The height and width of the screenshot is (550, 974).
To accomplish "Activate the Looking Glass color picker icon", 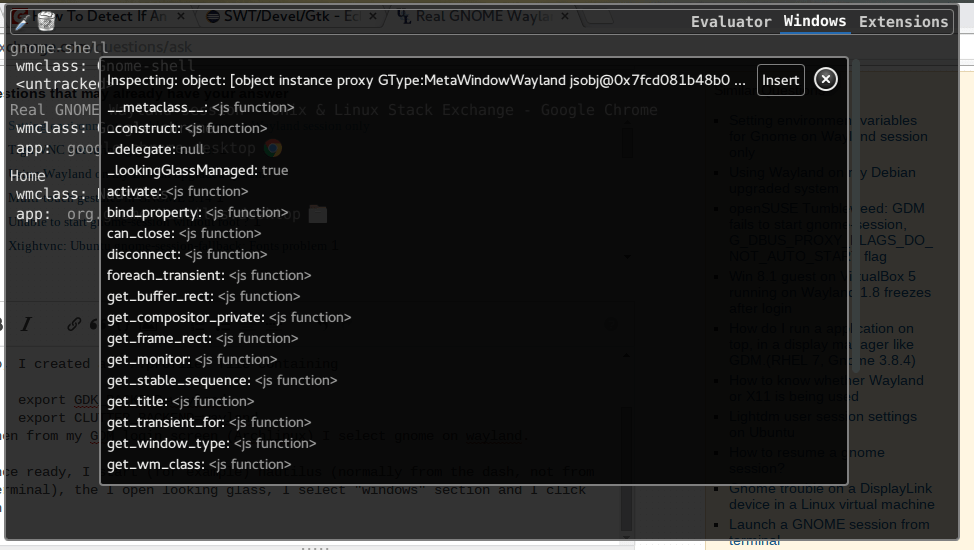I will [x=21, y=22].
